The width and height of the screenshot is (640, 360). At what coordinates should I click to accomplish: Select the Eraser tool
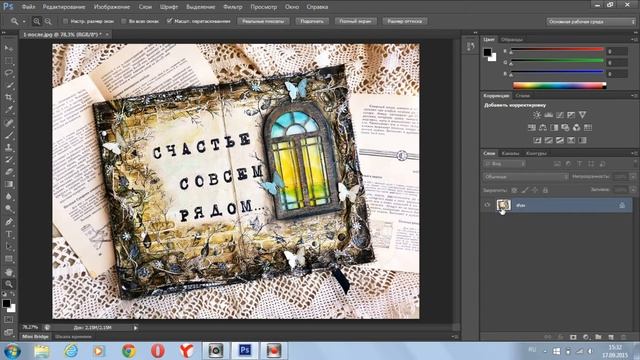(x=9, y=172)
